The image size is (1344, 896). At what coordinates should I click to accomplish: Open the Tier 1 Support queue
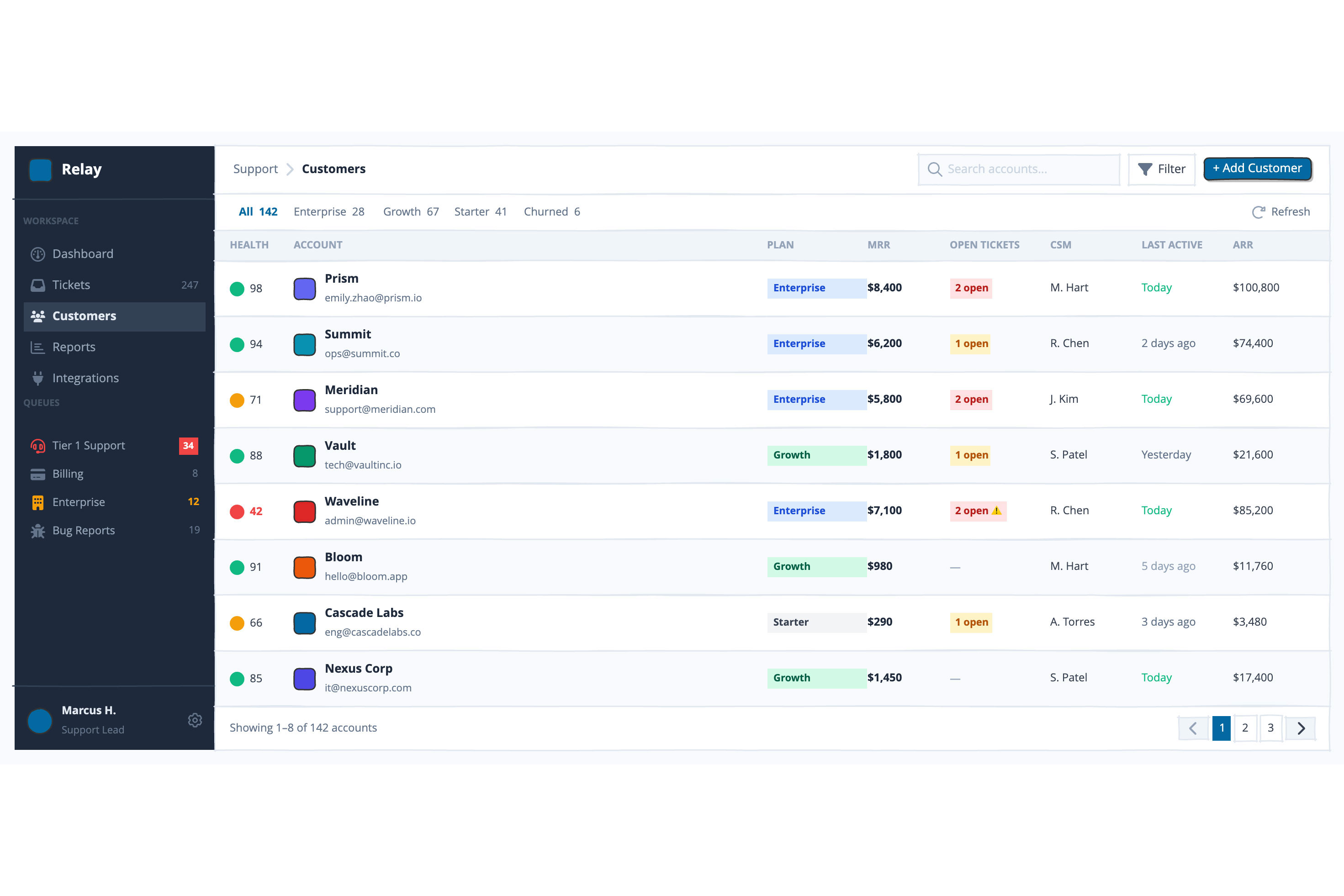tap(114, 446)
